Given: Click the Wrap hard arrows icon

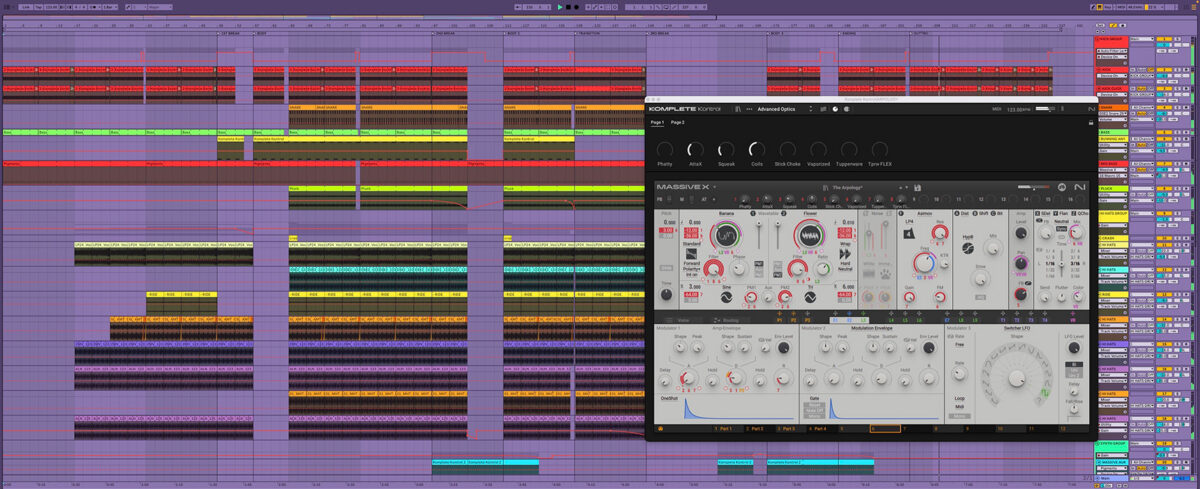Looking at the screenshot, I should coord(845,254).
